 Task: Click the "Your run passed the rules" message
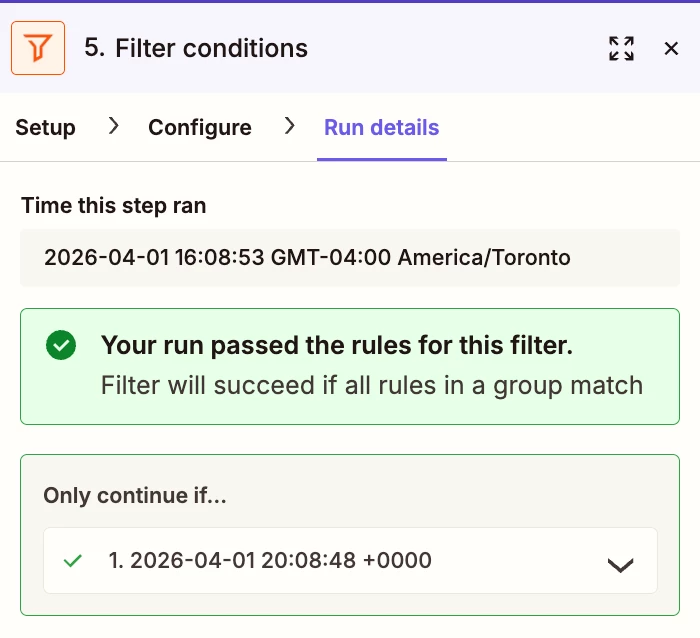click(337, 346)
